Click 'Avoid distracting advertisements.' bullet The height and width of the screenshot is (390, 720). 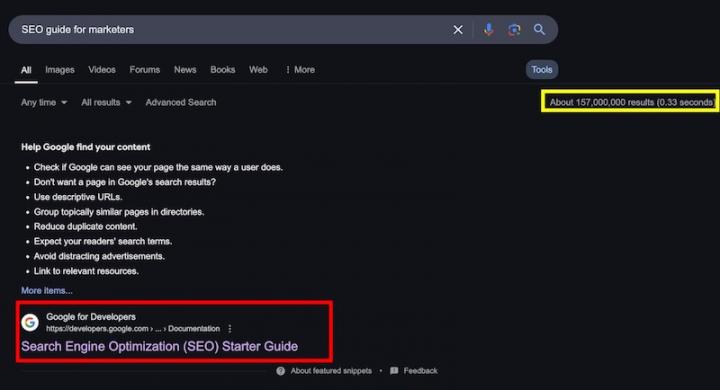click(99, 256)
